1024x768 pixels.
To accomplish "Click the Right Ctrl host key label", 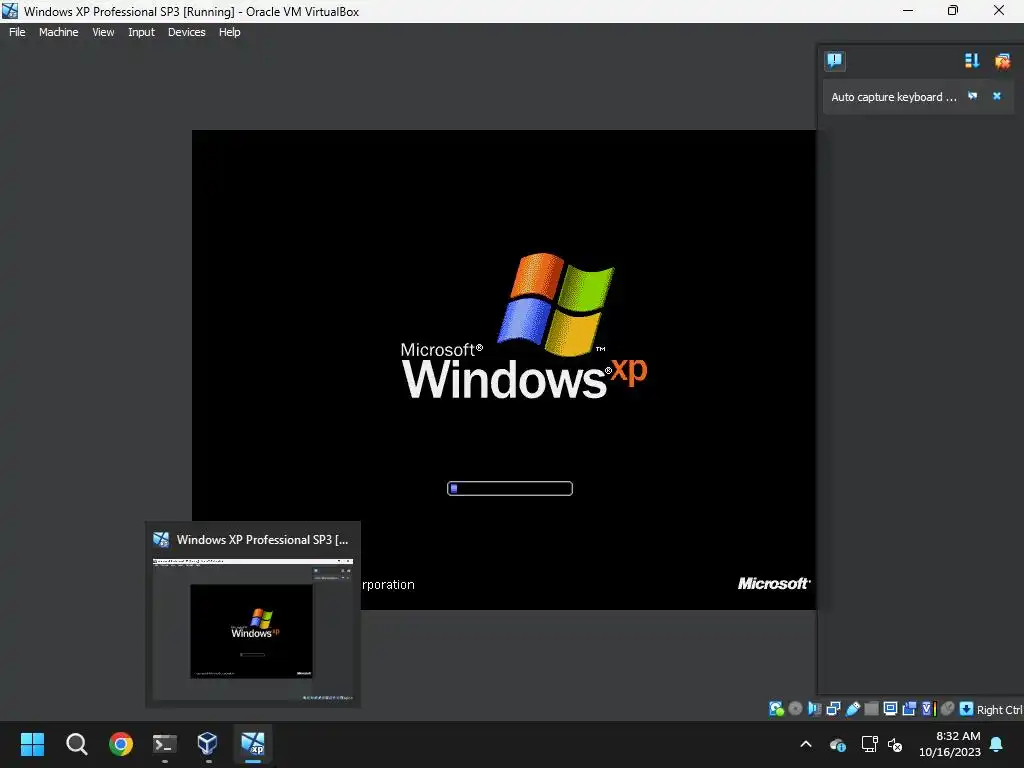I will coord(999,710).
